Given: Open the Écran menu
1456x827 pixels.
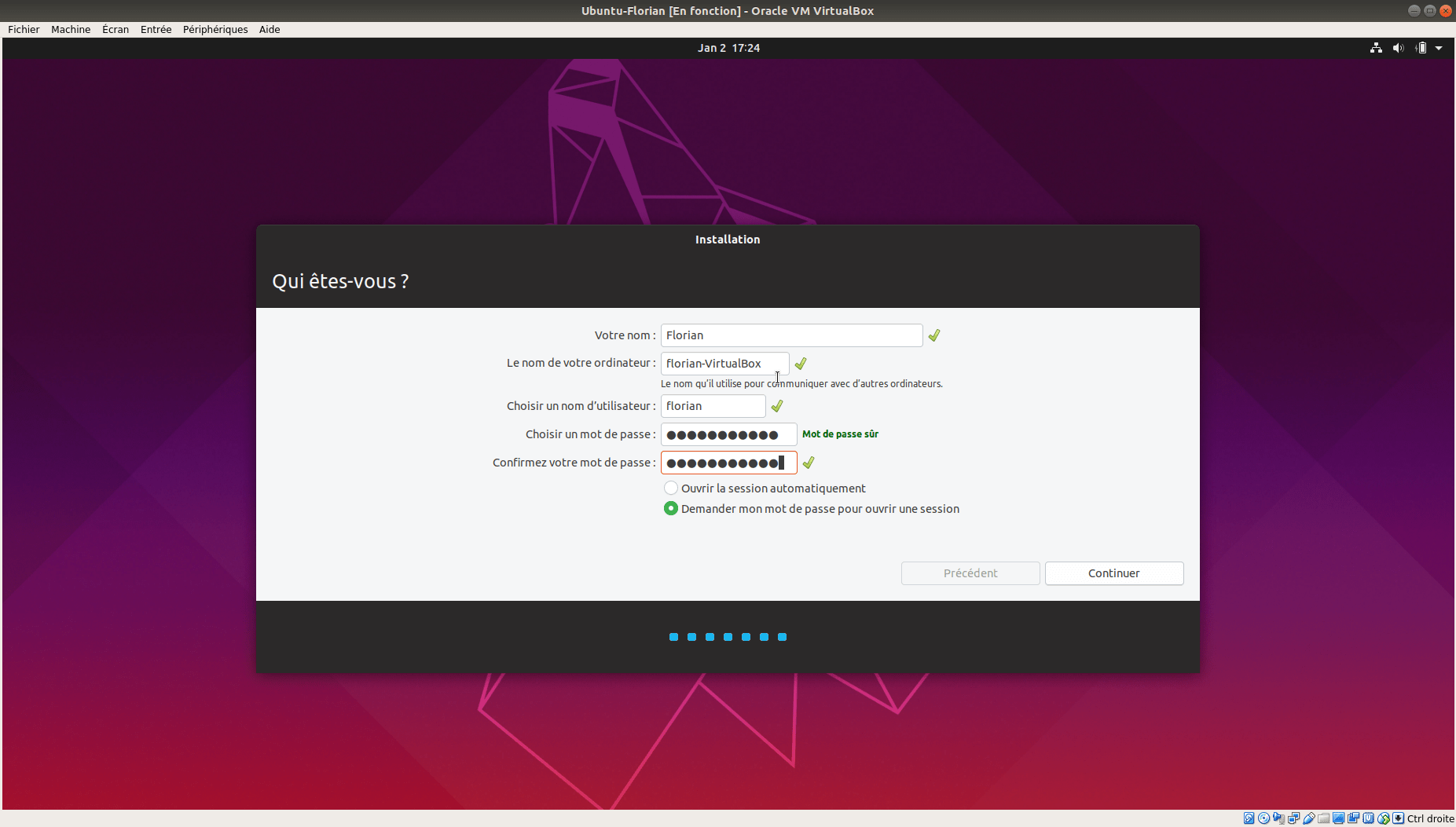Looking at the screenshot, I should tap(116, 29).
